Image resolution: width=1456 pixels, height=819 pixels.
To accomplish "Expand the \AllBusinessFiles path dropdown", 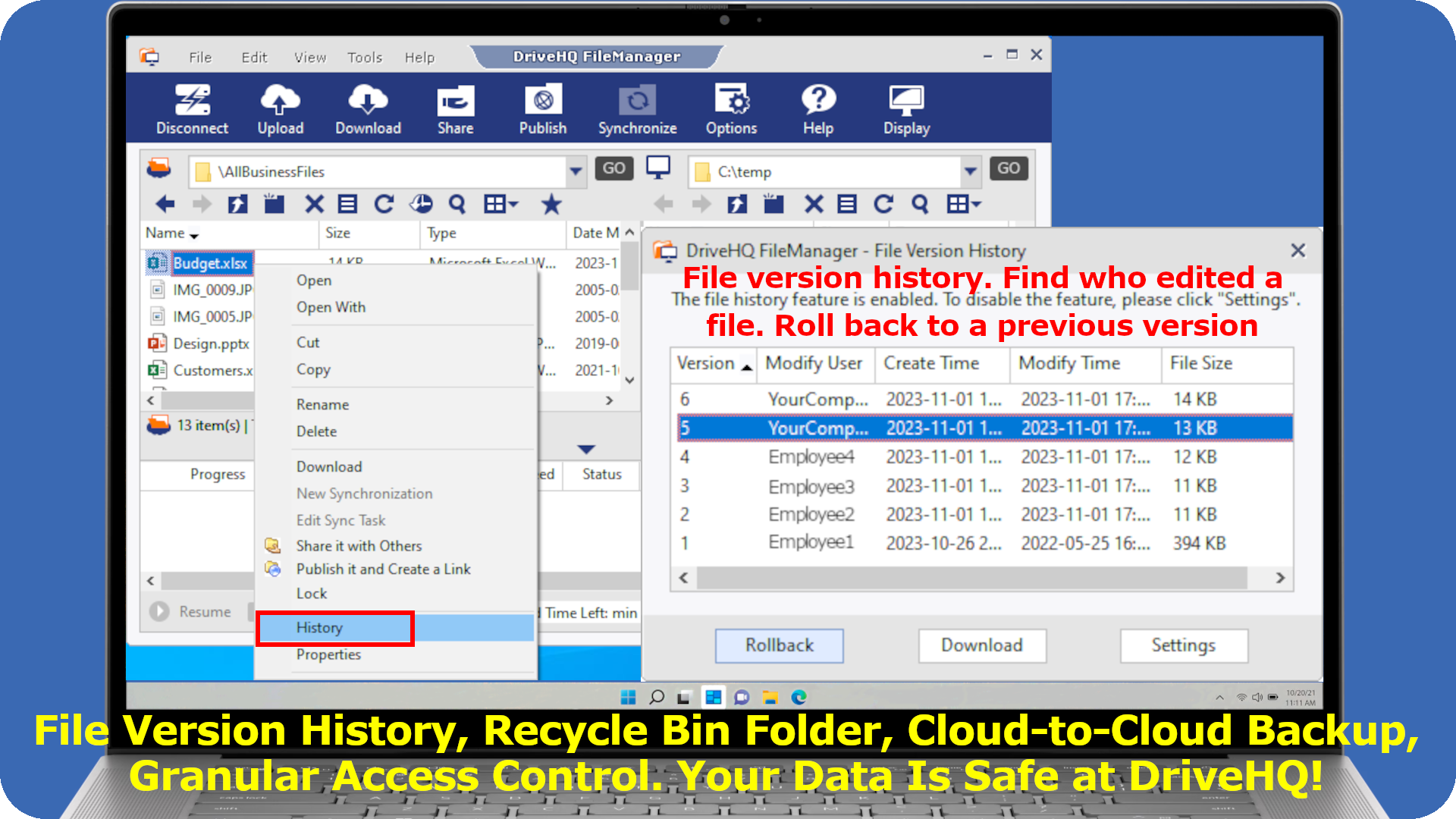I will click(576, 171).
